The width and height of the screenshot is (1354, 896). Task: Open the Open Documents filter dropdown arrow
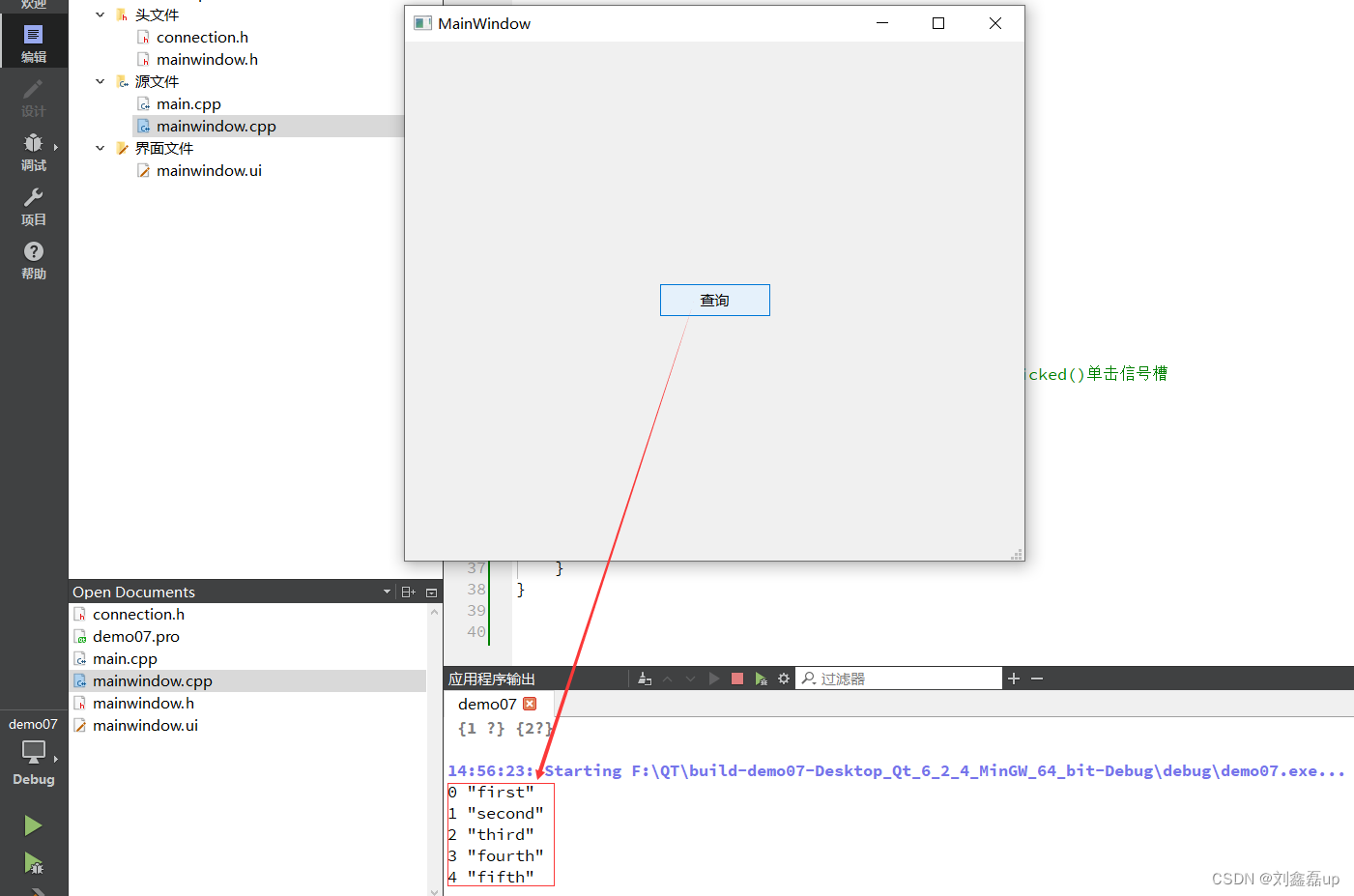(387, 591)
